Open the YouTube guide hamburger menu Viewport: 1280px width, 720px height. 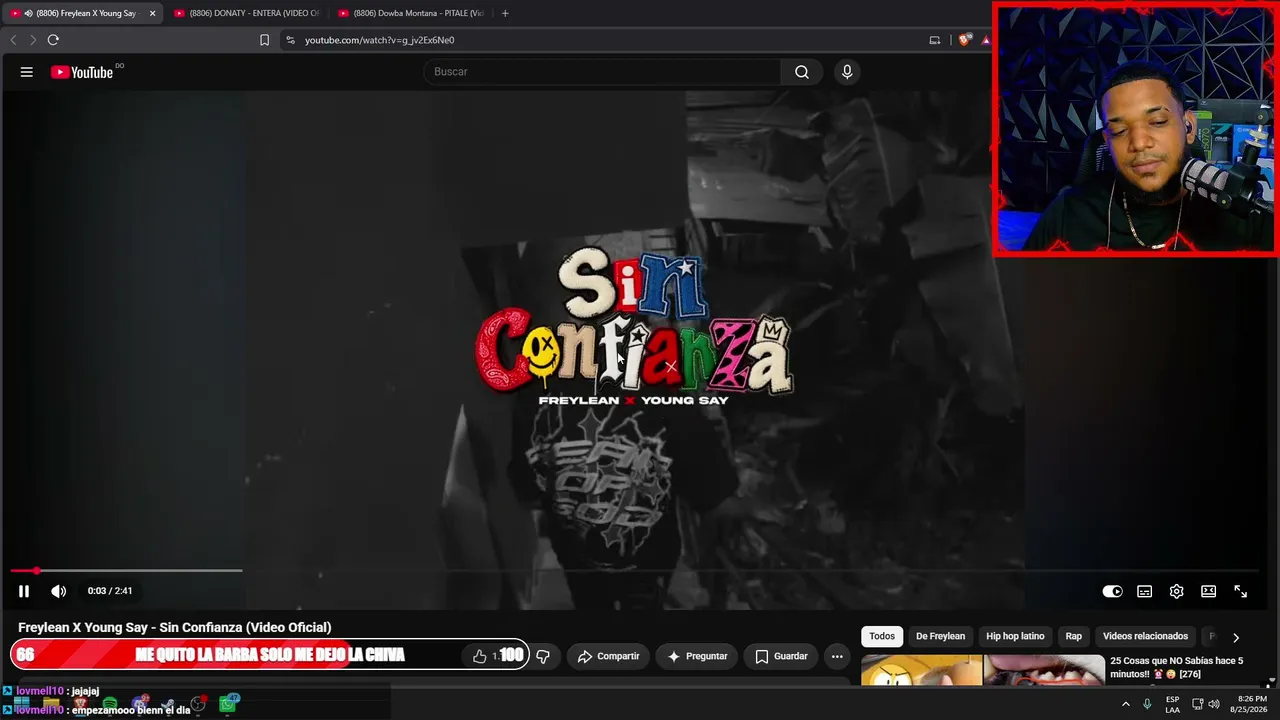[x=27, y=72]
